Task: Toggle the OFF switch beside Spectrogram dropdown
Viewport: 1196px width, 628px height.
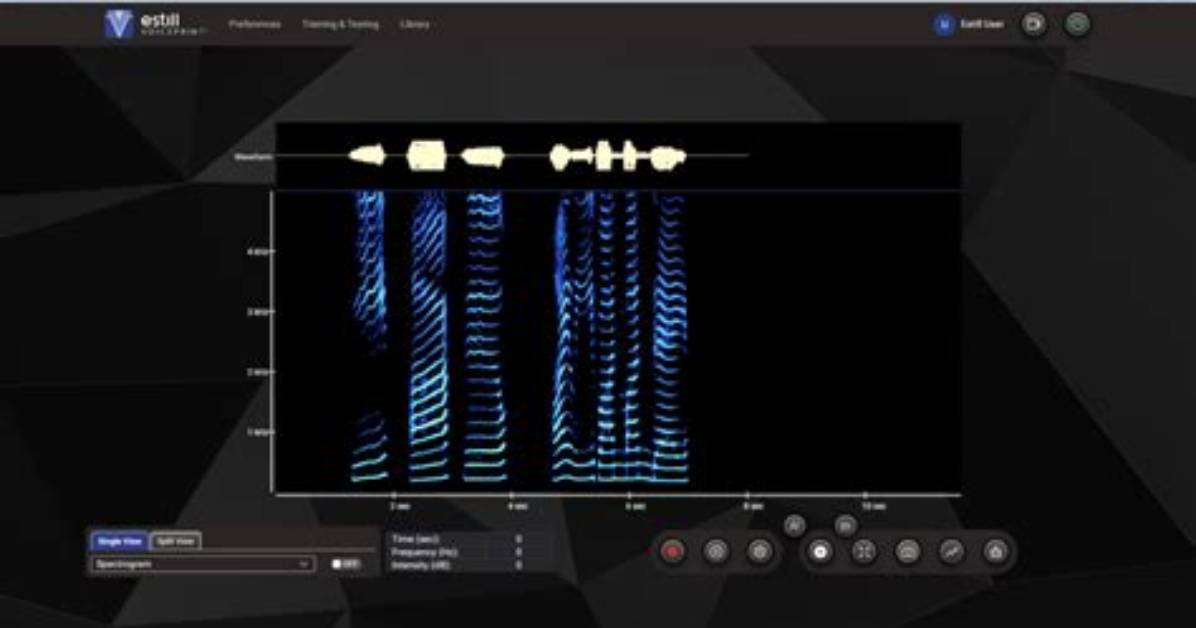Action: [x=346, y=564]
